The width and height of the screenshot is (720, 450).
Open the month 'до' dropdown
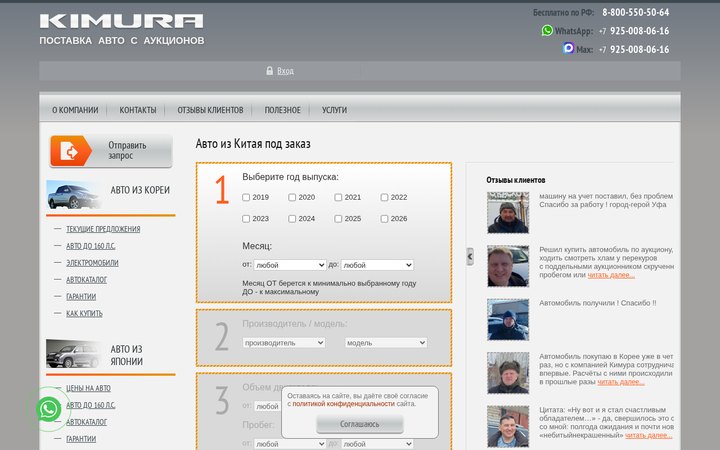(377, 265)
